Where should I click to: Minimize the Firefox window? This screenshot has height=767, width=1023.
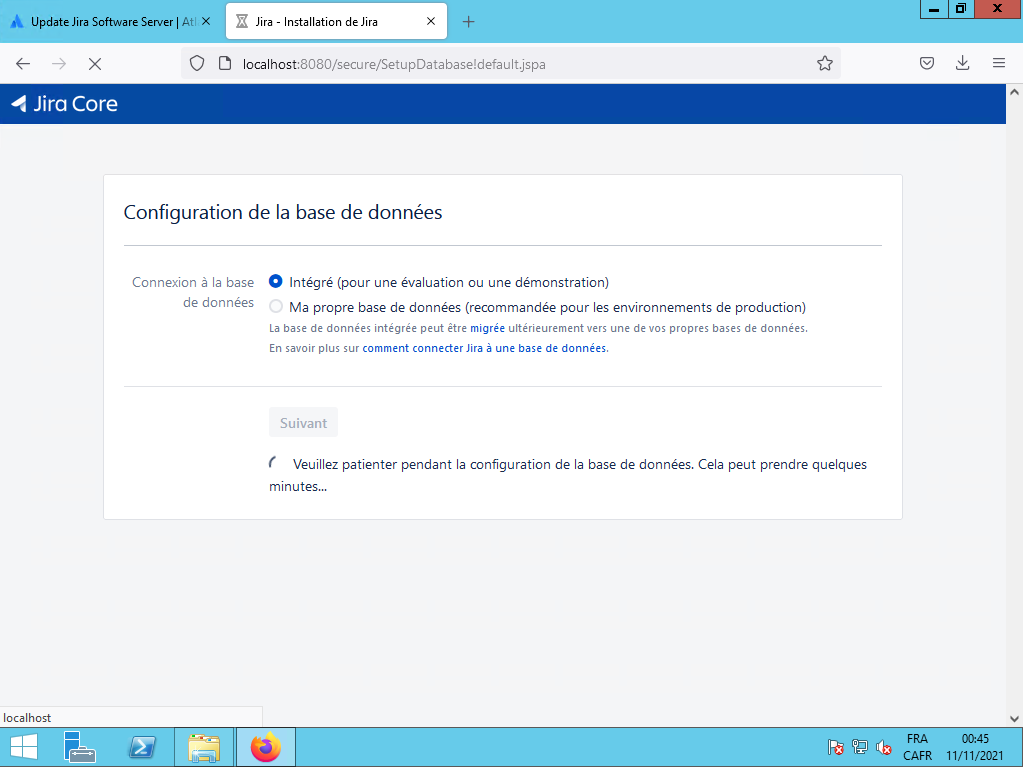[x=934, y=9]
